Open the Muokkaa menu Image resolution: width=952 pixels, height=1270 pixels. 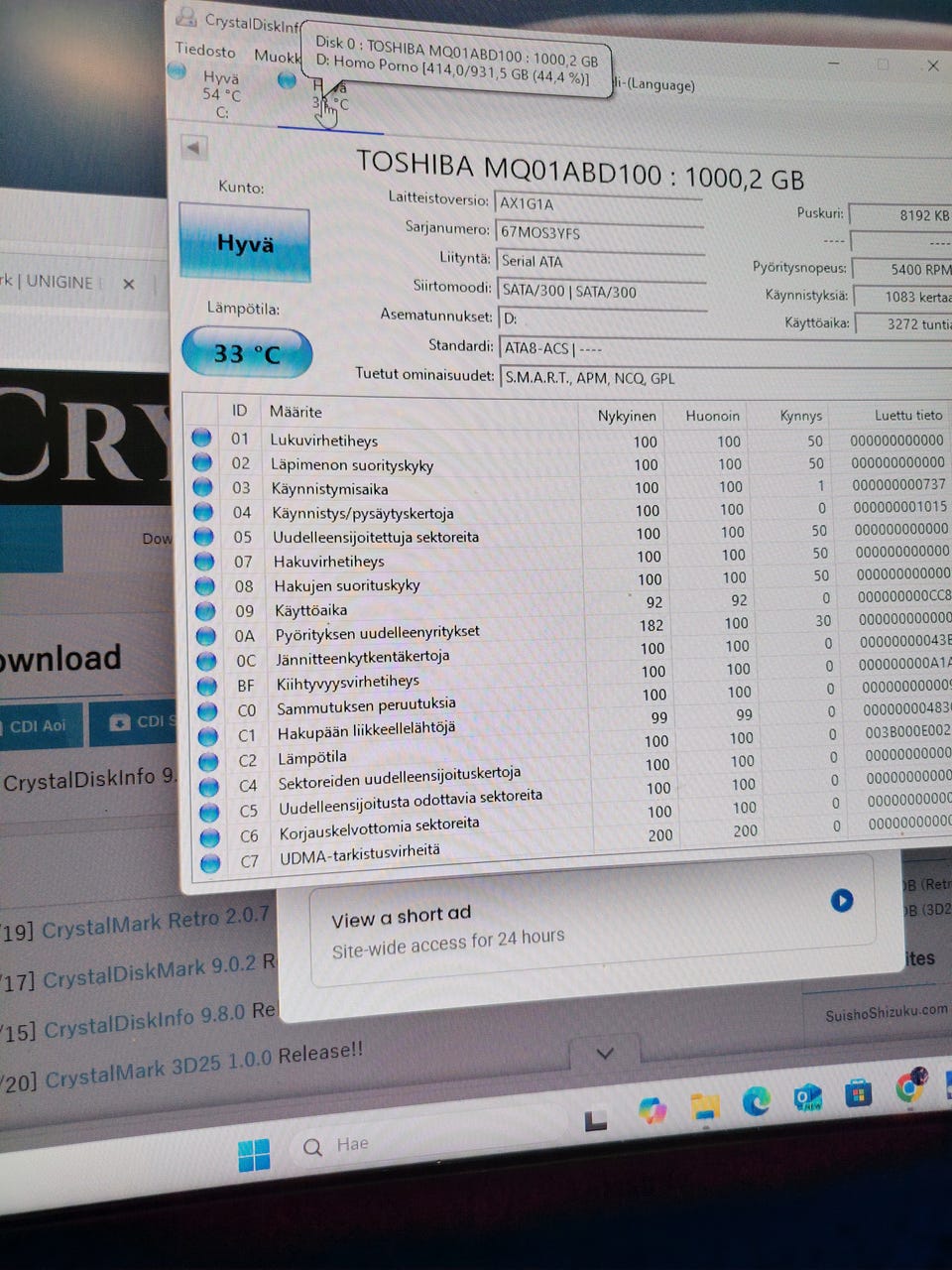277,57
